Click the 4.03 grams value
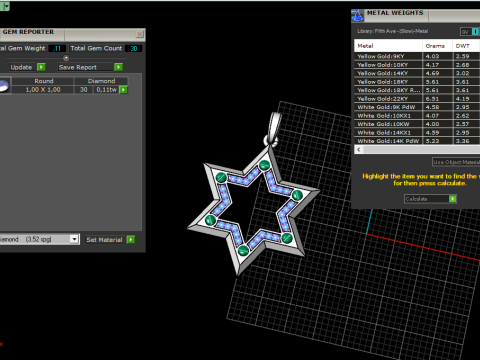The image size is (480, 360). coord(432,56)
